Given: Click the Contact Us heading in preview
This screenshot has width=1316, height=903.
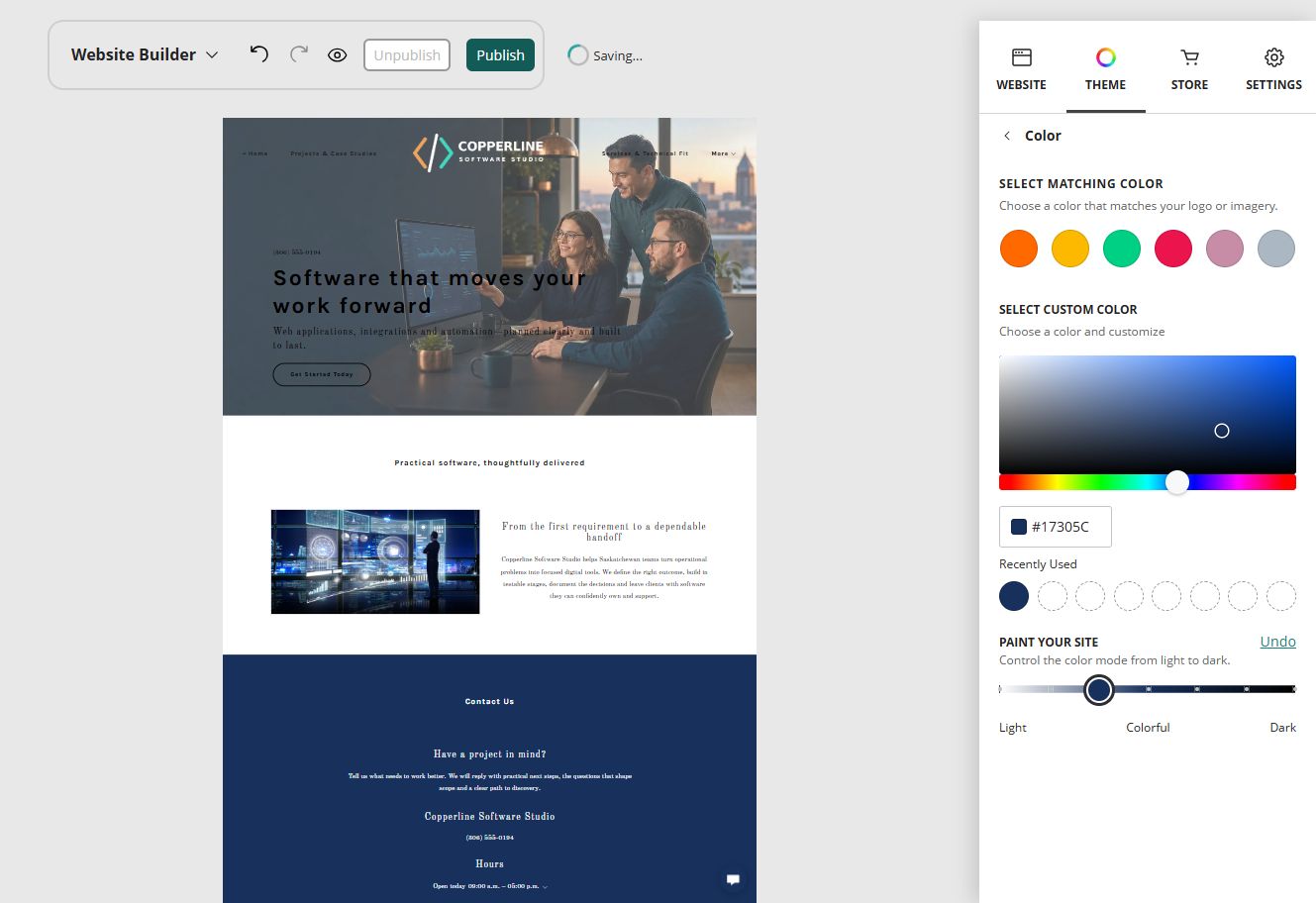Looking at the screenshot, I should point(489,701).
